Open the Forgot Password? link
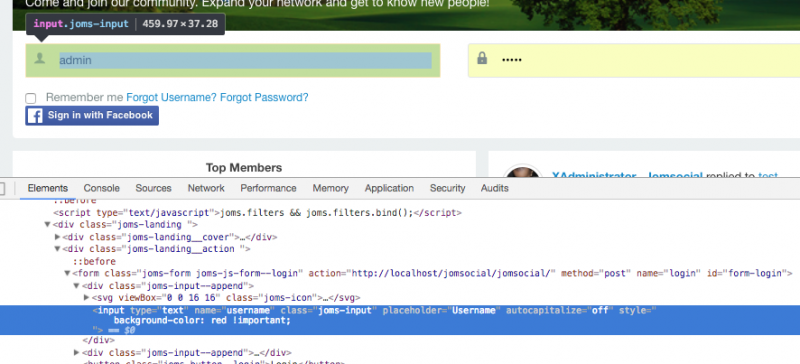This screenshot has height=364, width=800. click(x=264, y=98)
